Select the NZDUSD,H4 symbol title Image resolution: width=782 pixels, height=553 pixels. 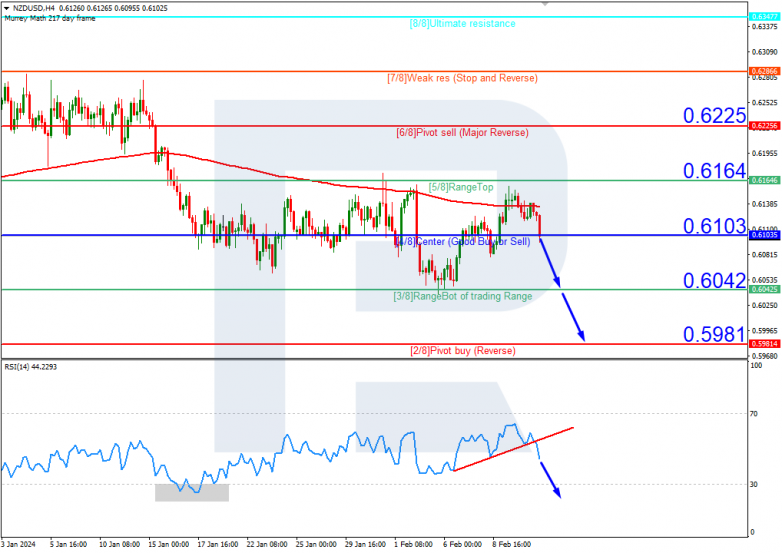34,8
